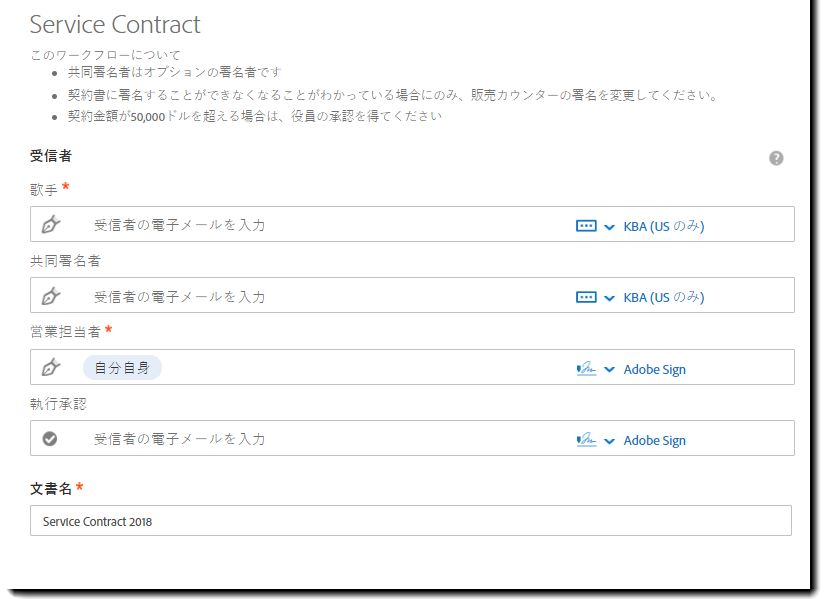Click the KBA (US のみ) link for 歌手
Image resolution: width=830 pixels, height=599 pixels.
pos(664,226)
